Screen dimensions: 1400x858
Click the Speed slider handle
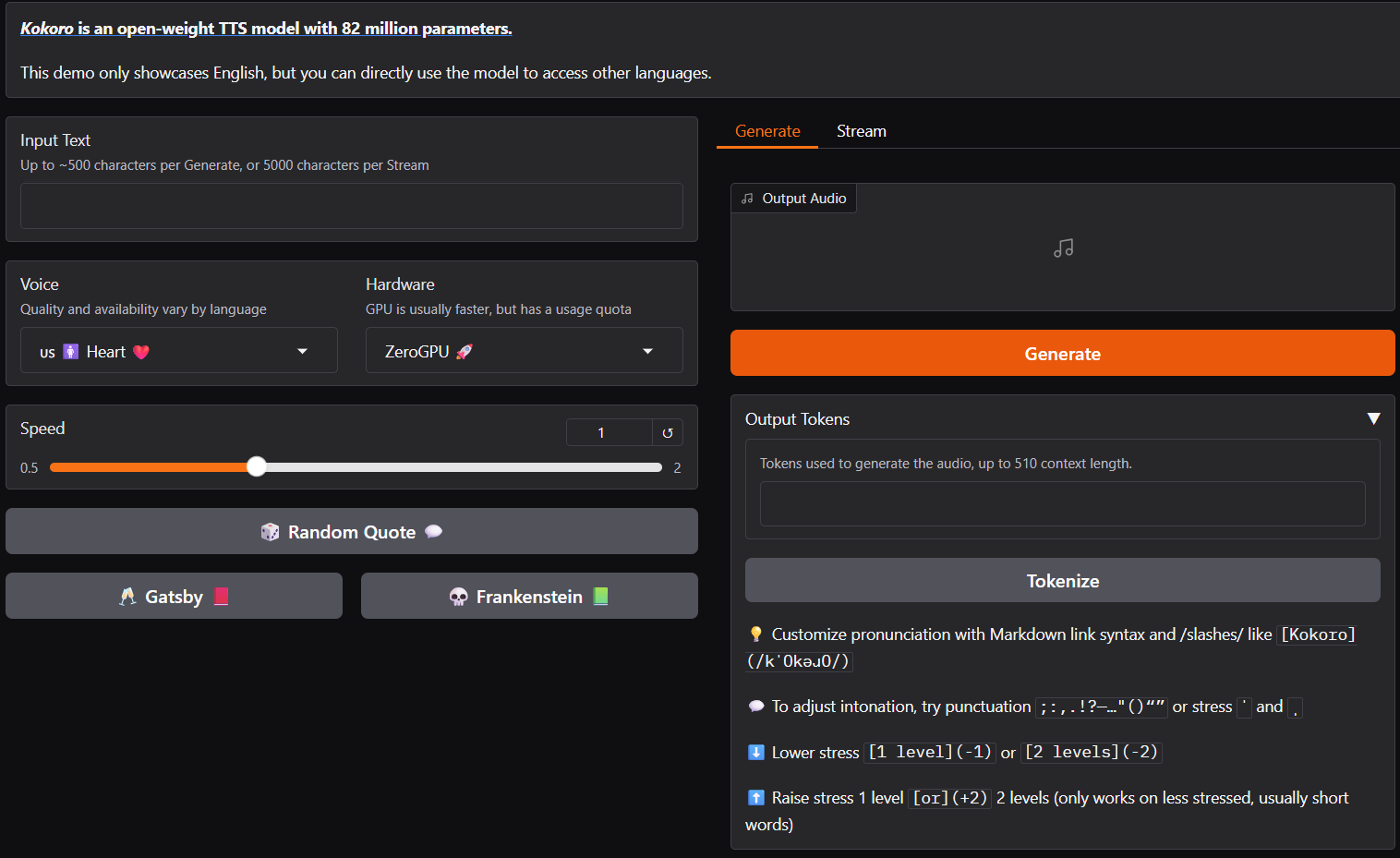(257, 467)
